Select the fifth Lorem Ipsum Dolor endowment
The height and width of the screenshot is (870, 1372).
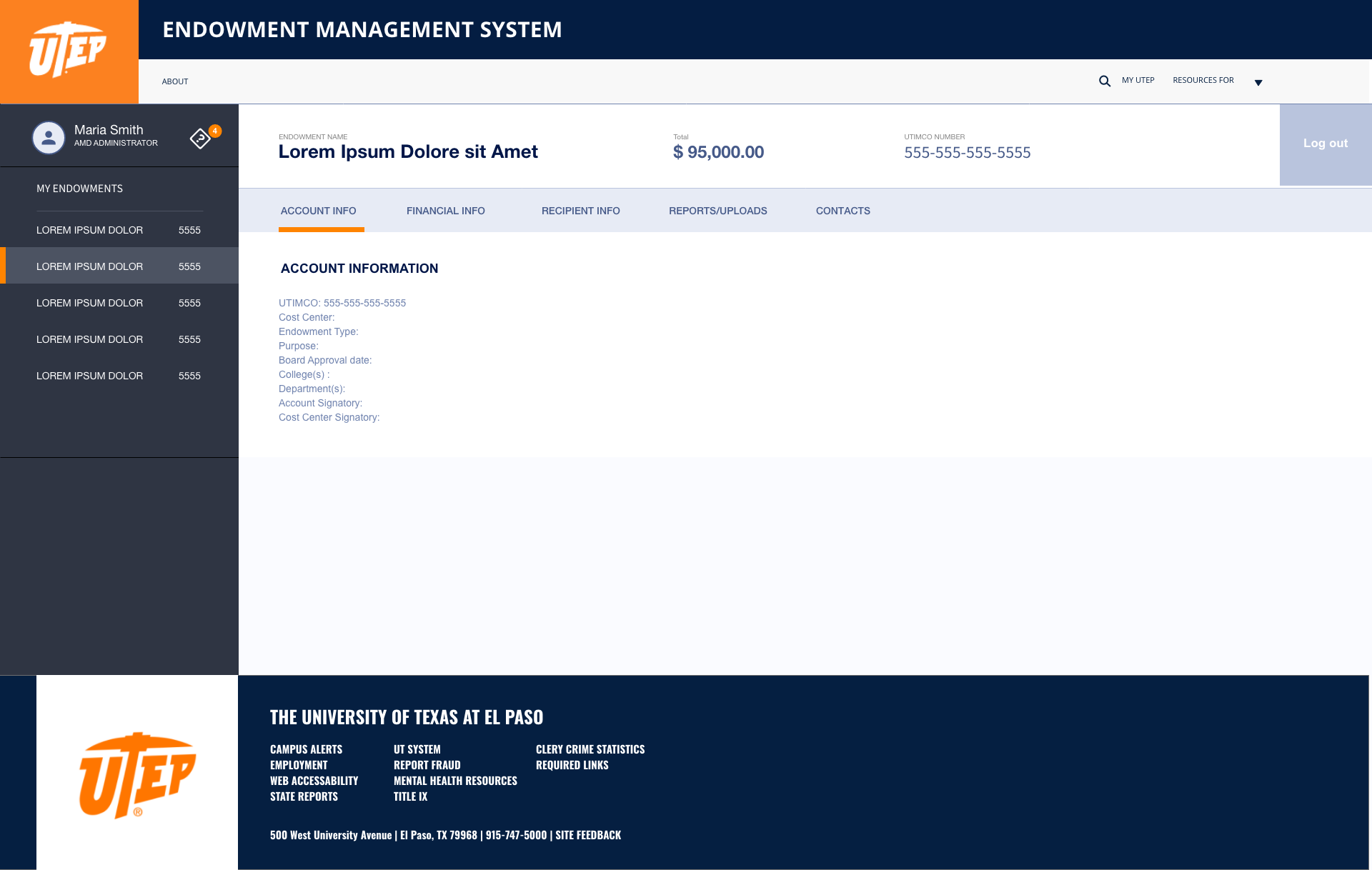(119, 376)
